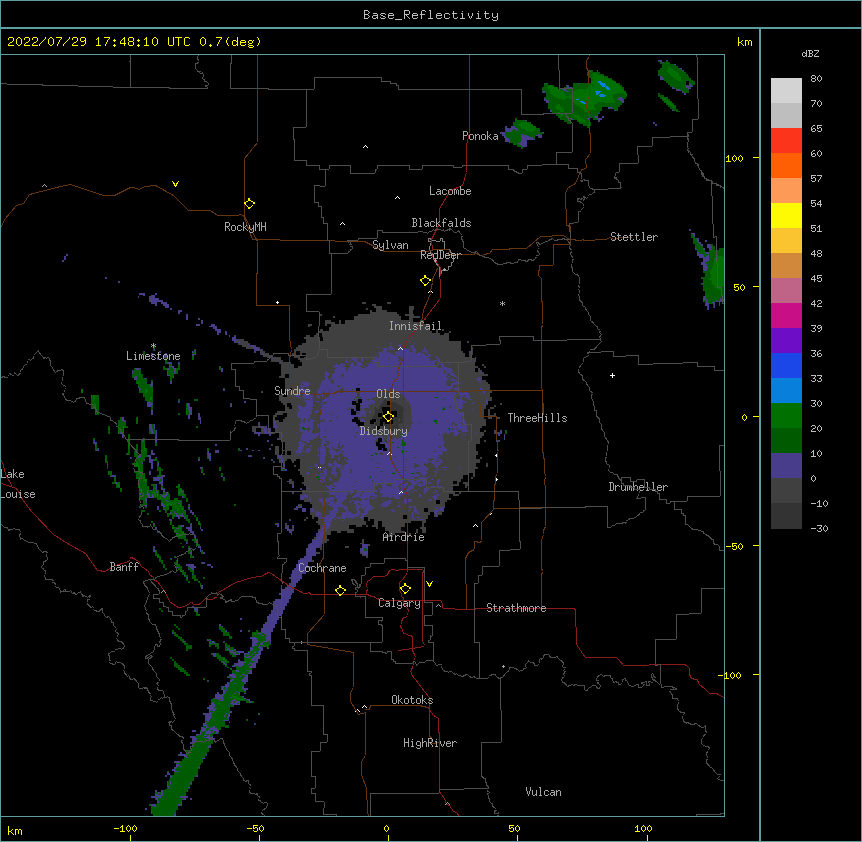Click the Drumheller label
This screenshot has height=842, width=862.
pyautogui.click(x=638, y=487)
